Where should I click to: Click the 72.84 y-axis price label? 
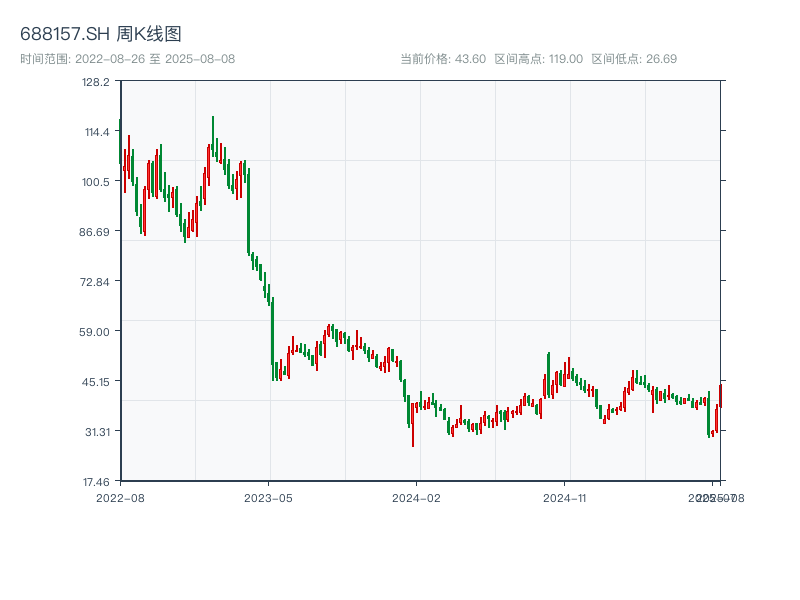(96, 282)
